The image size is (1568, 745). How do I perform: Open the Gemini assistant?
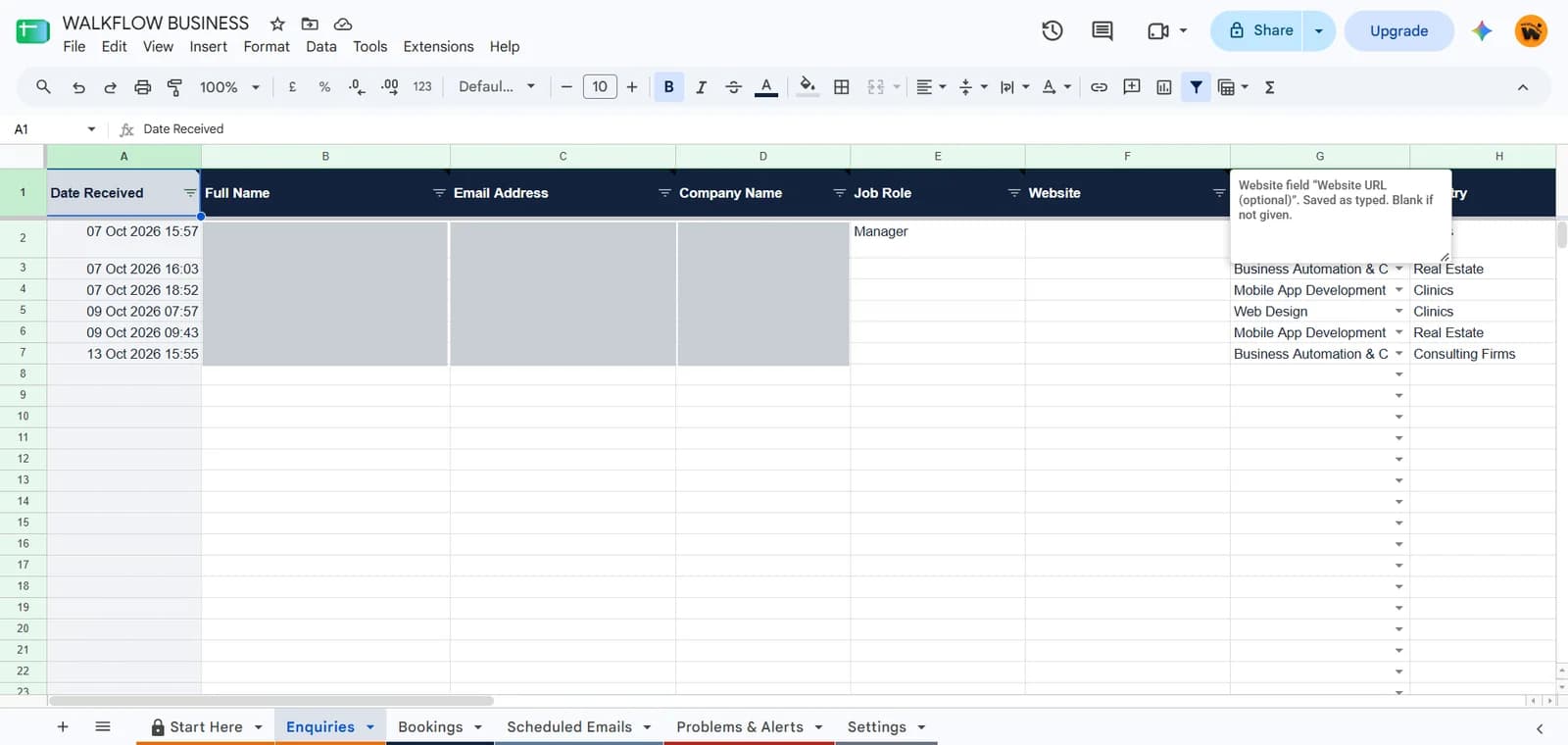tap(1482, 30)
